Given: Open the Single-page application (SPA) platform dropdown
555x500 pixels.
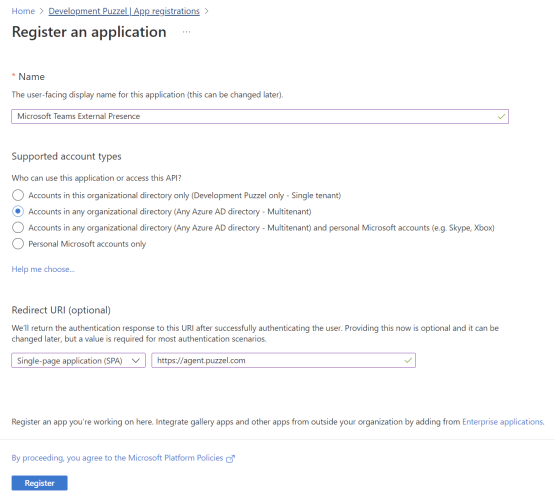Looking at the screenshot, I should coord(78,361).
